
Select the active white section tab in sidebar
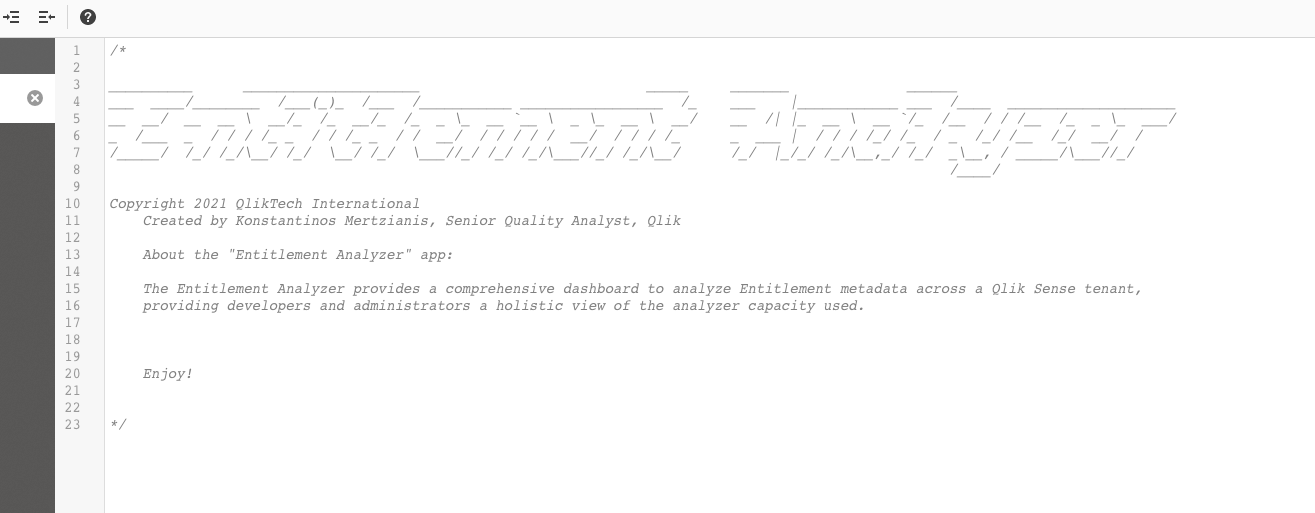tap(27, 98)
